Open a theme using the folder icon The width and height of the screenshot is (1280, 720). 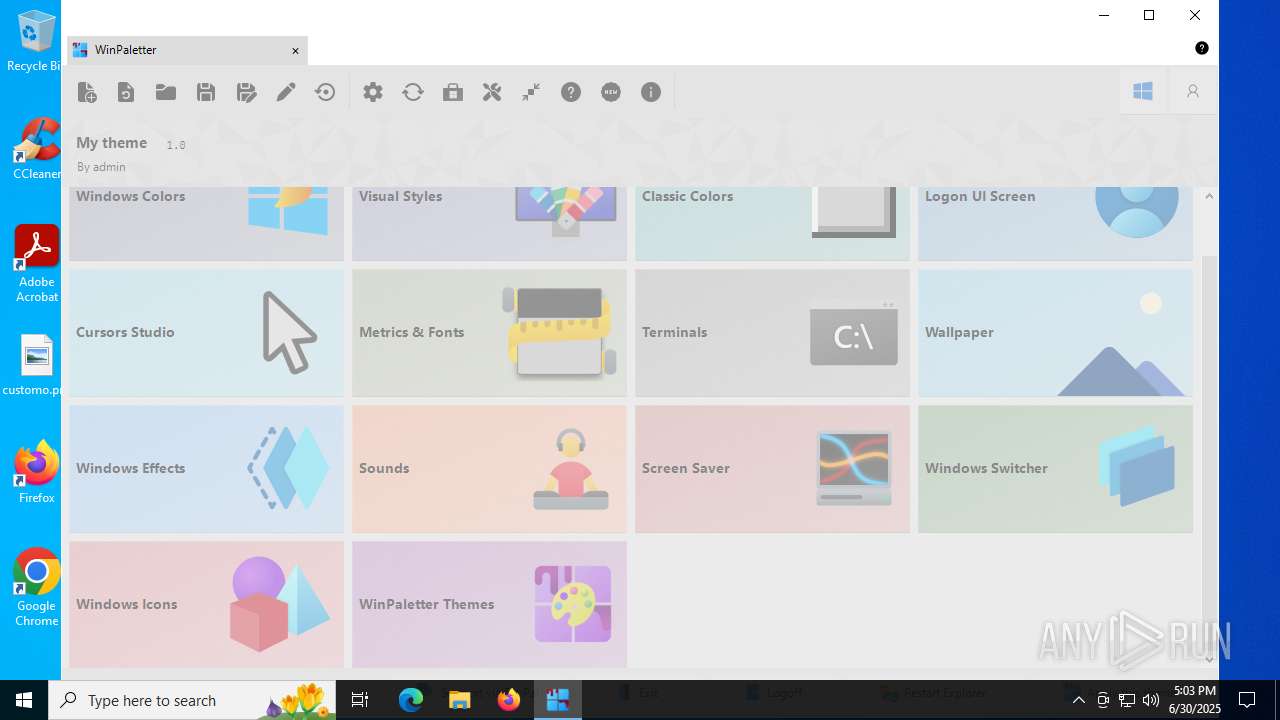166,92
